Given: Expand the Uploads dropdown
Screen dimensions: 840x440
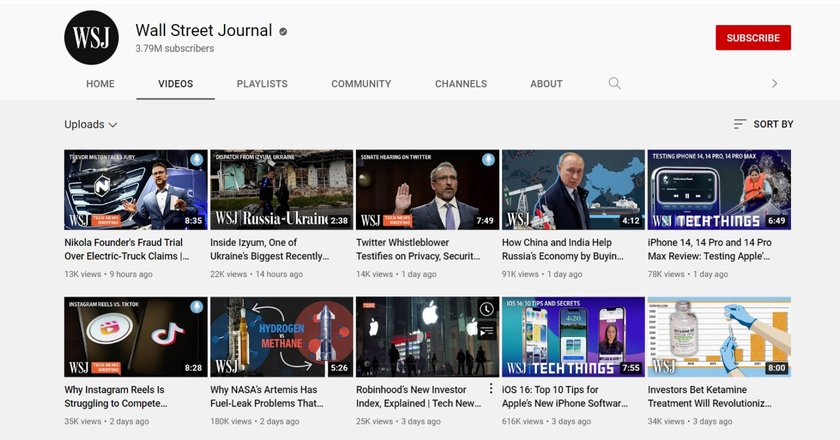Looking at the screenshot, I should (91, 124).
